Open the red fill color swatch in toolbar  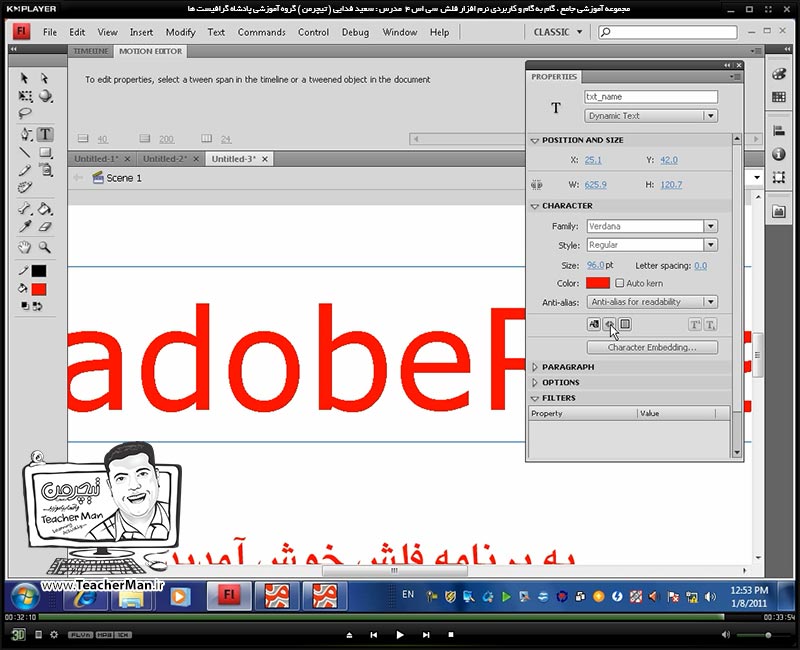(39, 289)
